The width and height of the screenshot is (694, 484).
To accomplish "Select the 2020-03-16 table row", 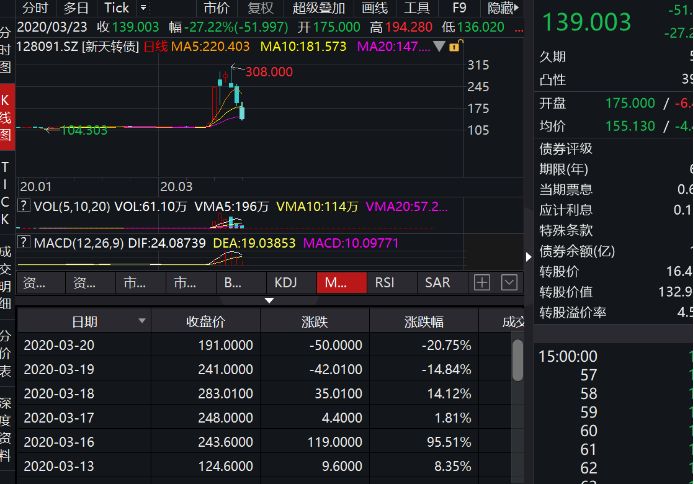I will pos(262,441).
